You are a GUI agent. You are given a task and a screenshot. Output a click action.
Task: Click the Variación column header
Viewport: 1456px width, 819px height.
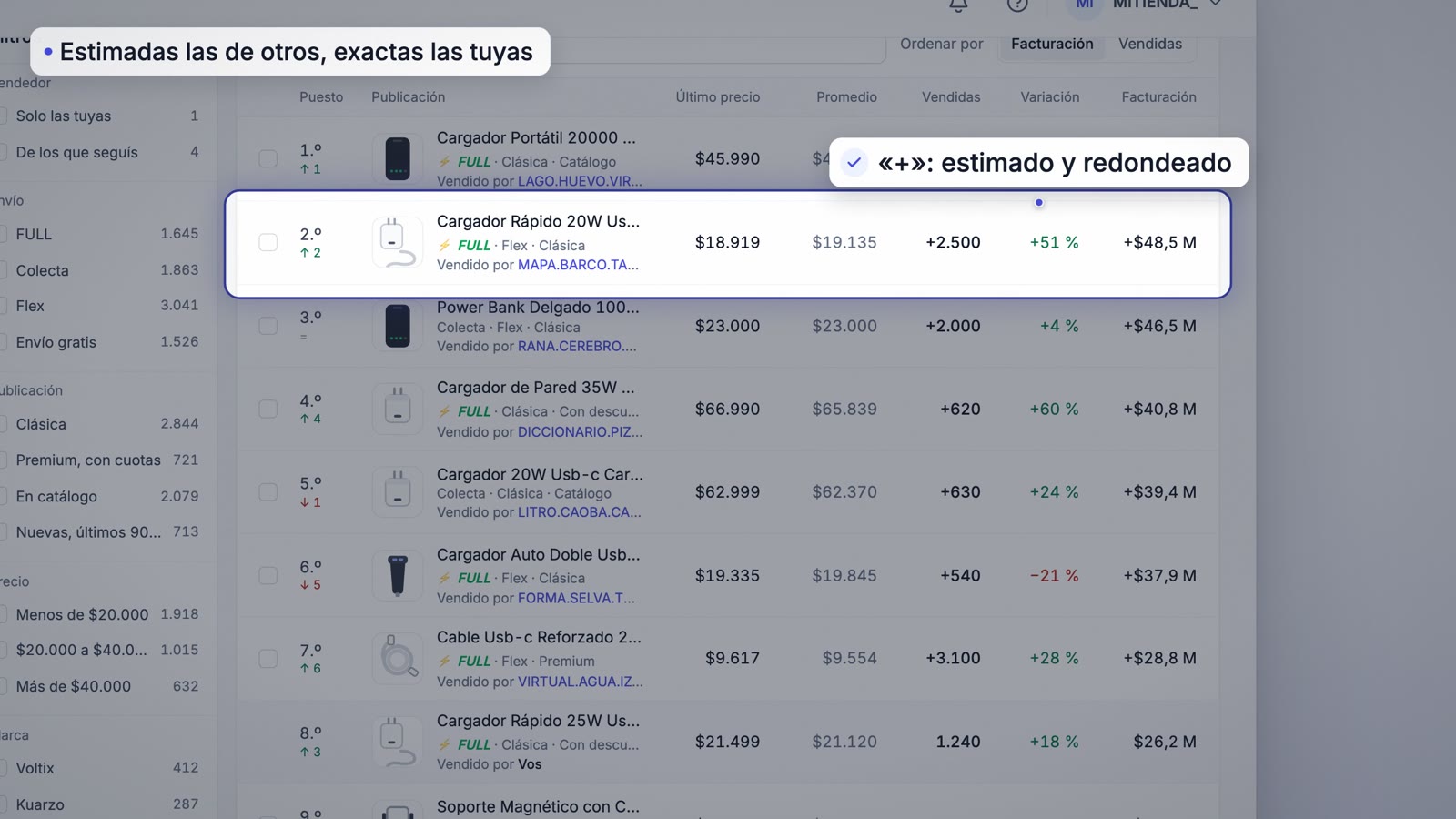[1049, 96]
